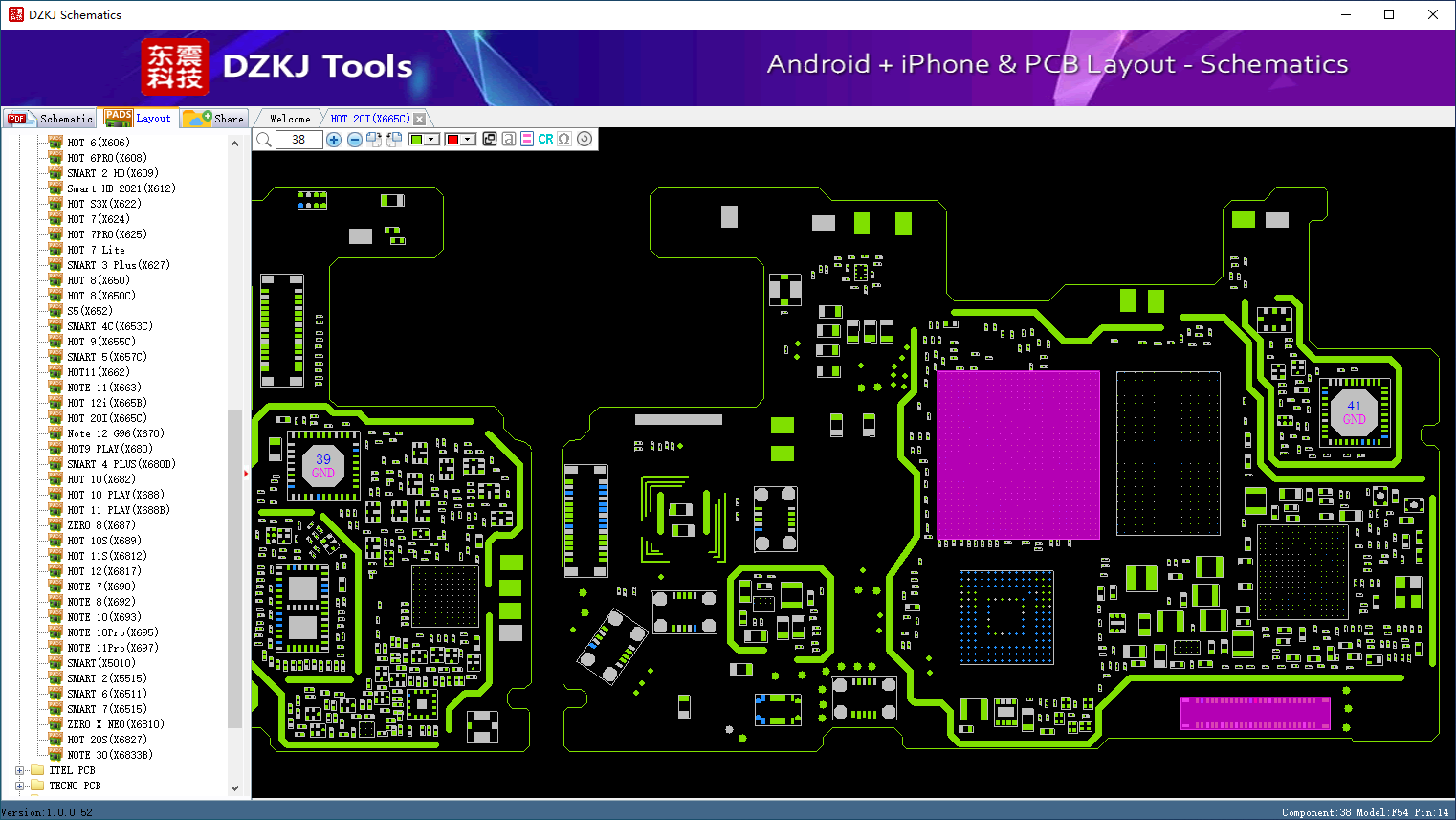Click the pink double-bar icon in the toolbar
The image size is (1456, 820).
click(527, 139)
